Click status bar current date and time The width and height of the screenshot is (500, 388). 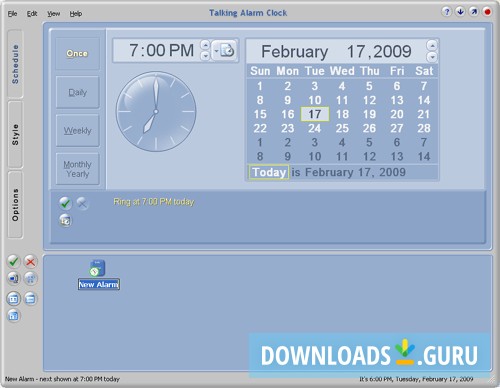tap(416, 379)
